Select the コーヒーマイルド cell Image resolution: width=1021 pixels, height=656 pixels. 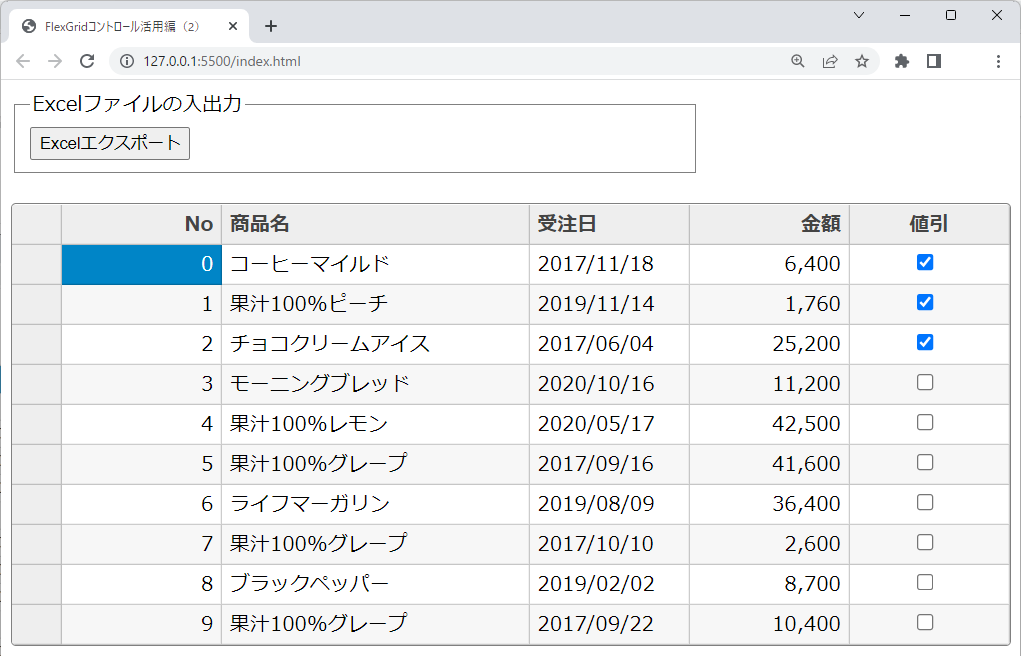click(x=376, y=264)
